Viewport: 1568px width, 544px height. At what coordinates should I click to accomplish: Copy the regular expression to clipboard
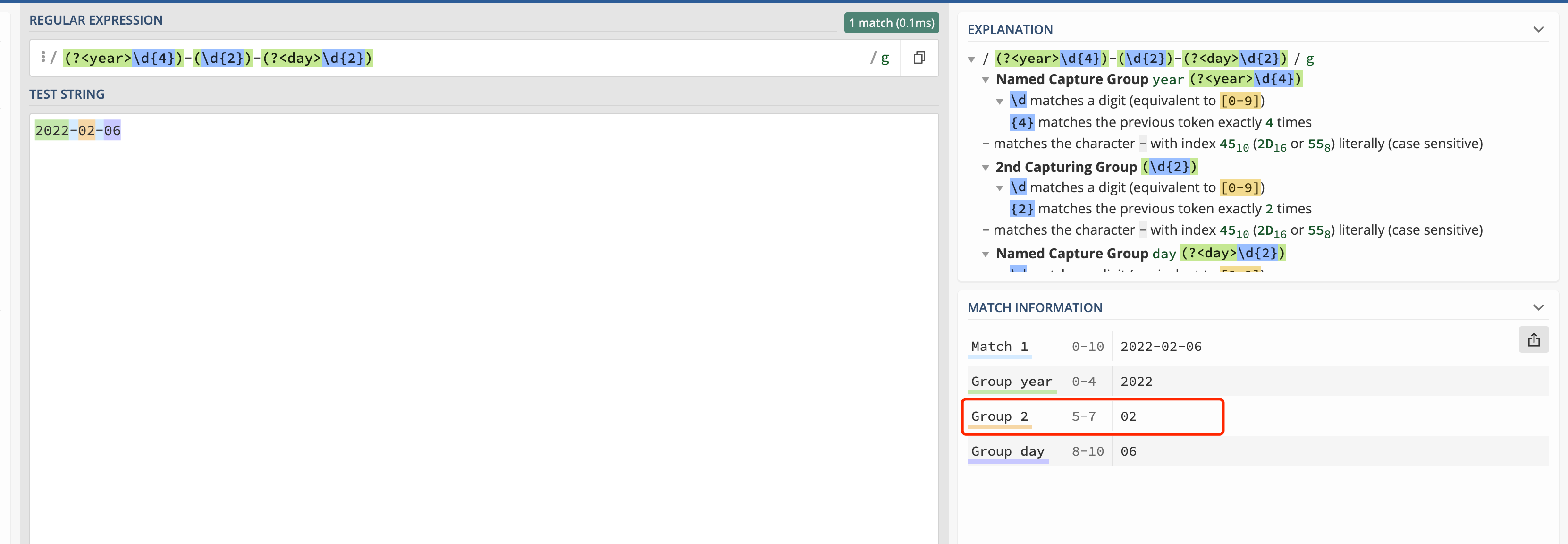[919, 58]
